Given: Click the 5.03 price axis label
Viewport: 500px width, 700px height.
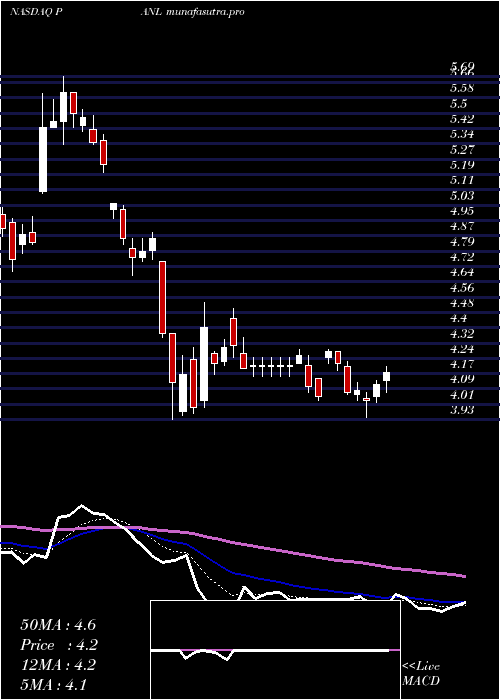Looking at the screenshot, I should pos(462,196).
